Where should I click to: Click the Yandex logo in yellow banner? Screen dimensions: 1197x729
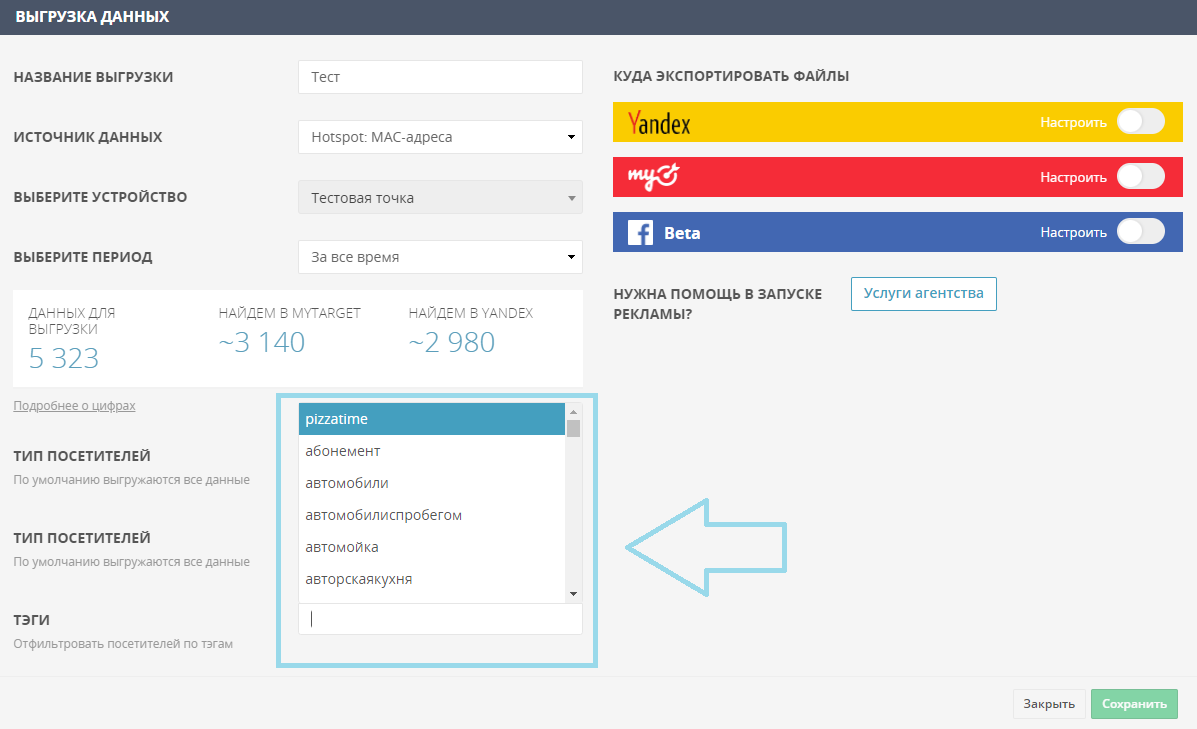(x=659, y=123)
